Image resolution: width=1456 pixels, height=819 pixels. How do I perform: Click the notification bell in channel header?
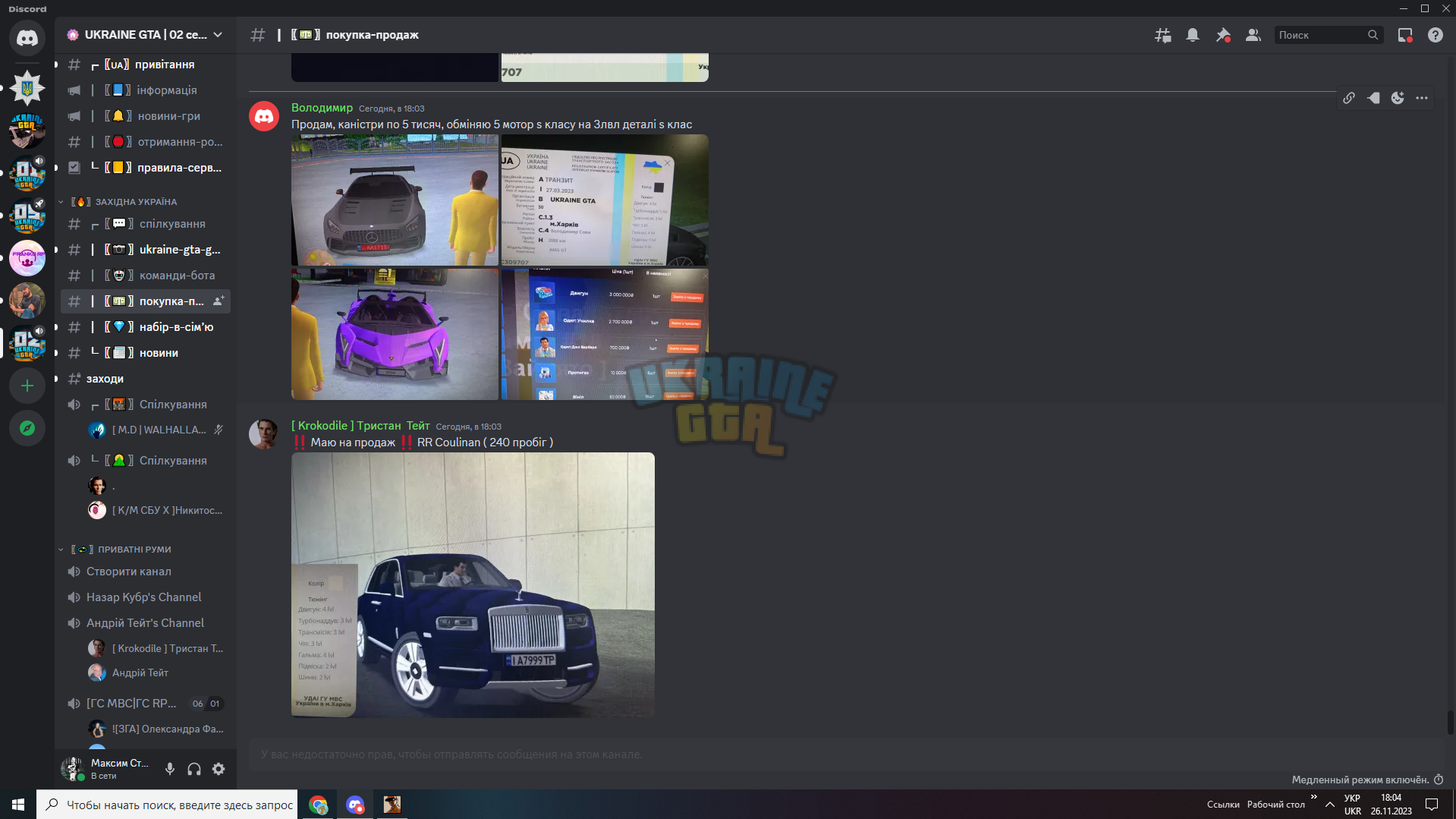[x=1193, y=35]
